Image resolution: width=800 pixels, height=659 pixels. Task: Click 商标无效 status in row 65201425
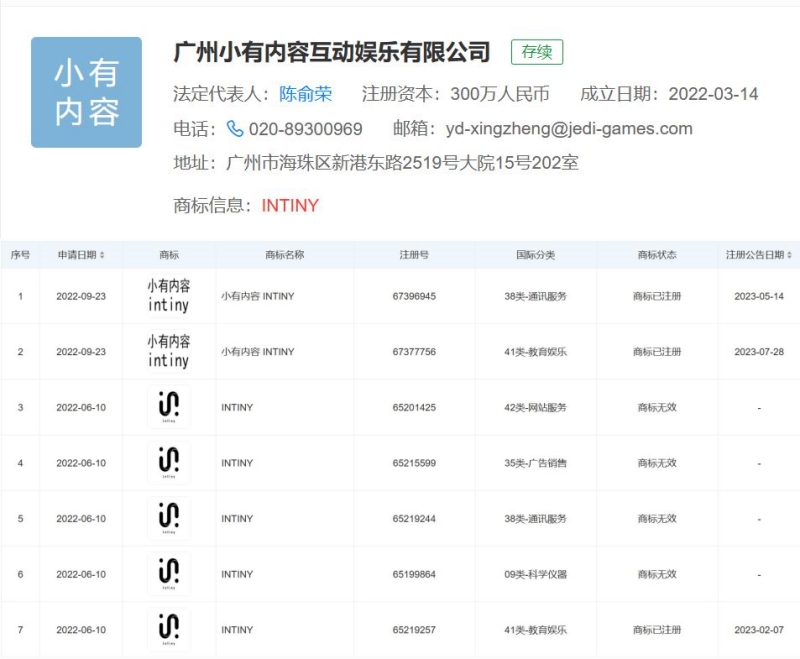tap(657, 408)
